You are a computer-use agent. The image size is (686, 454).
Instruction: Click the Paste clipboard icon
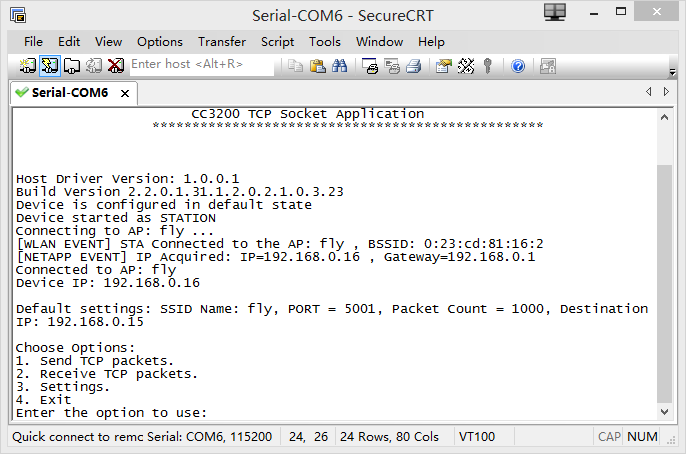coord(318,66)
